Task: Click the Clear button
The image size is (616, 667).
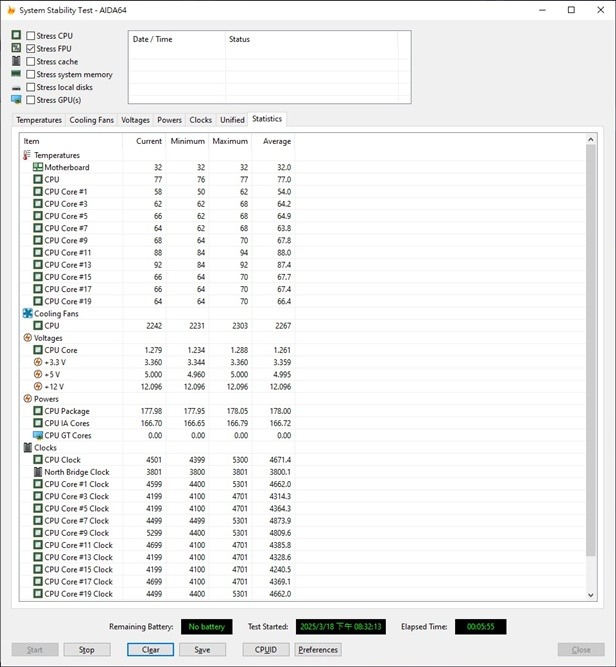Action: [x=150, y=650]
